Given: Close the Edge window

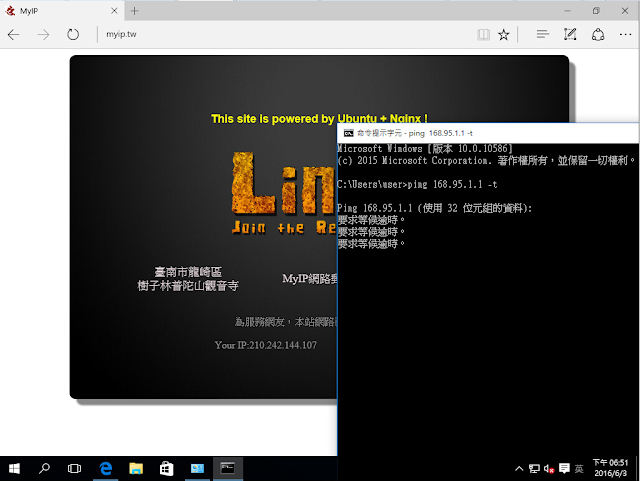Looking at the screenshot, I should point(625,11).
